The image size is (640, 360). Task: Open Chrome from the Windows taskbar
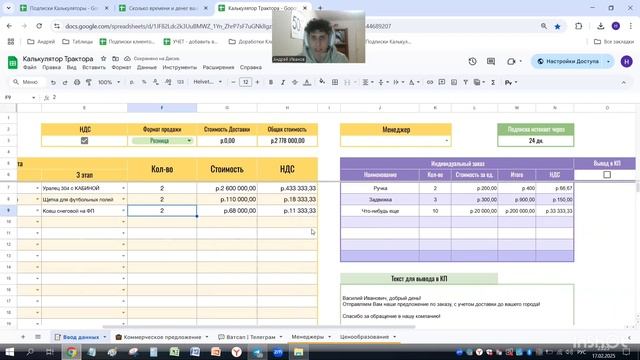71,352
